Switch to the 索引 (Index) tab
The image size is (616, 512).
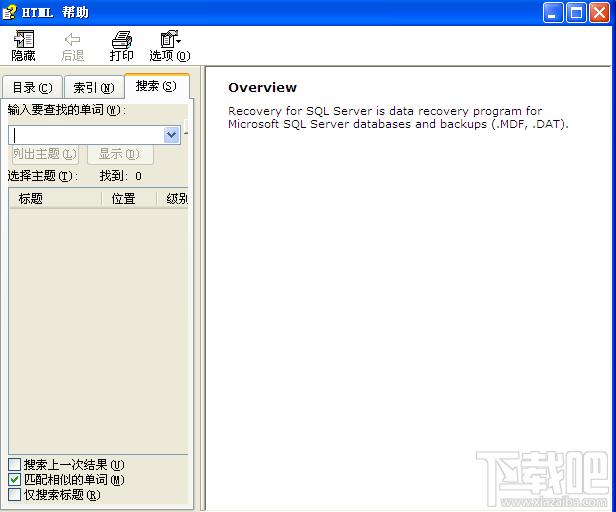pyautogui.click(x=94, y=87)
